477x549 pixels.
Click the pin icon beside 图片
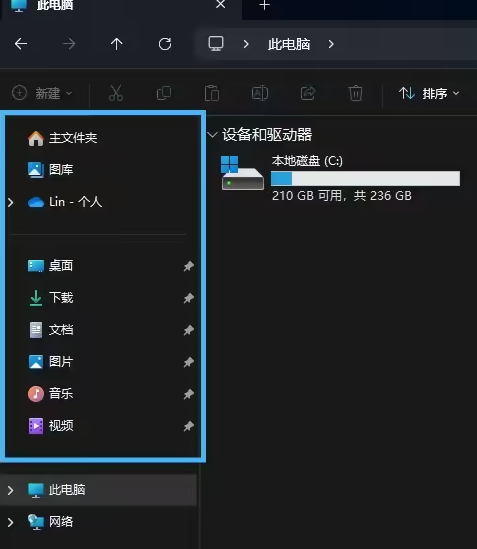[x=188, y=362]
